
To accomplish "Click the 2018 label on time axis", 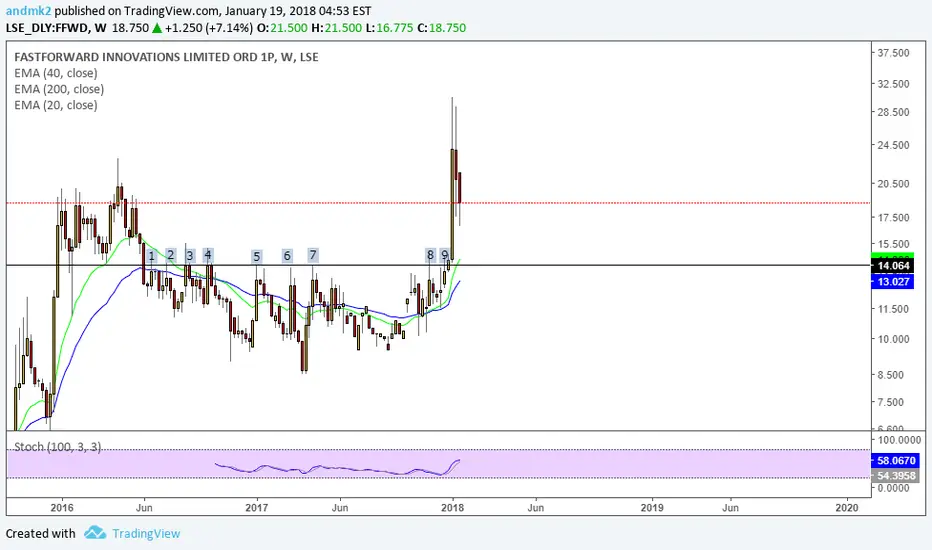I will click(452, 508).
